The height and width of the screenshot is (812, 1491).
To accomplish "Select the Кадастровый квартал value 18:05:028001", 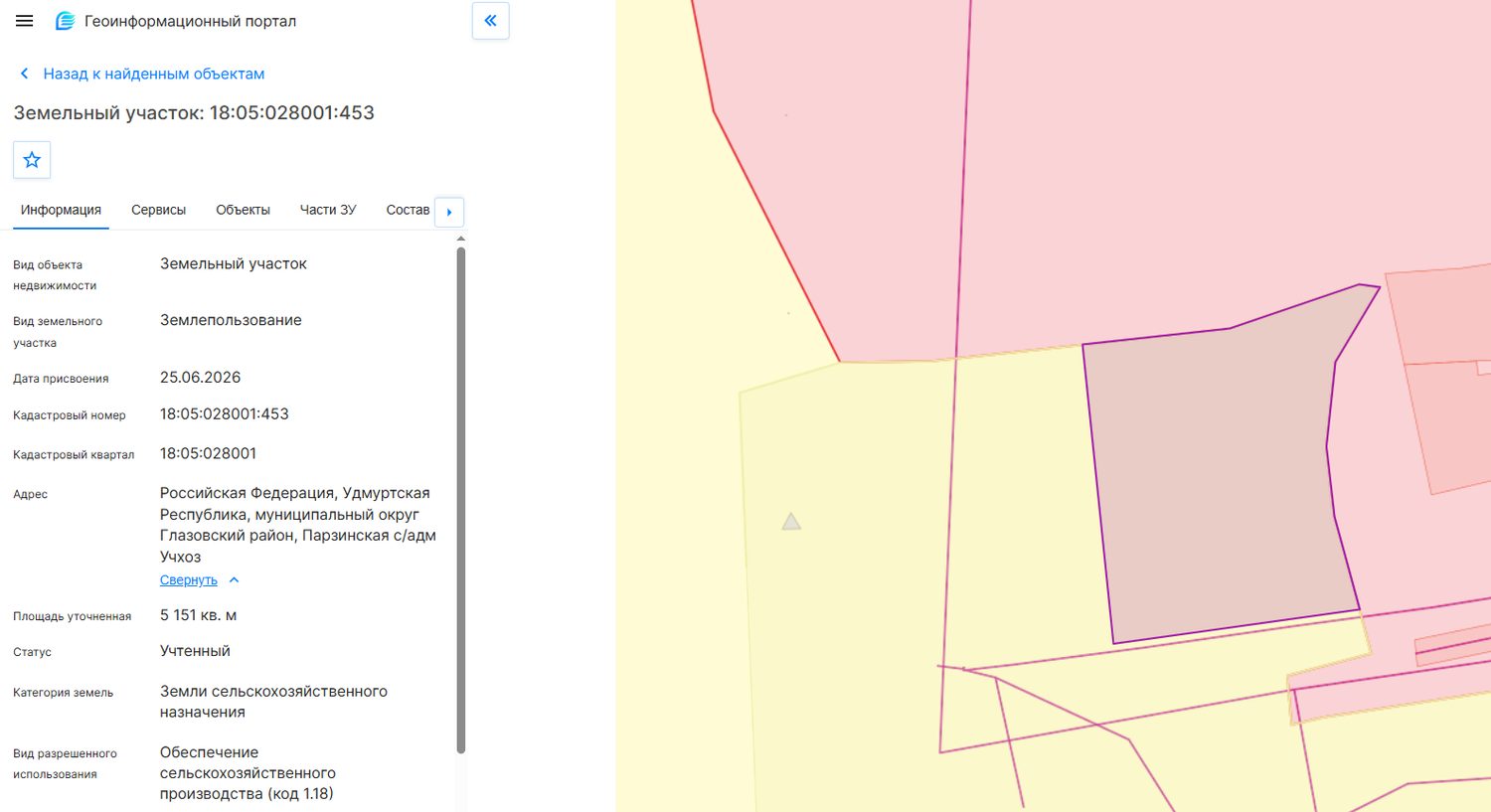I will coord(209,453).
